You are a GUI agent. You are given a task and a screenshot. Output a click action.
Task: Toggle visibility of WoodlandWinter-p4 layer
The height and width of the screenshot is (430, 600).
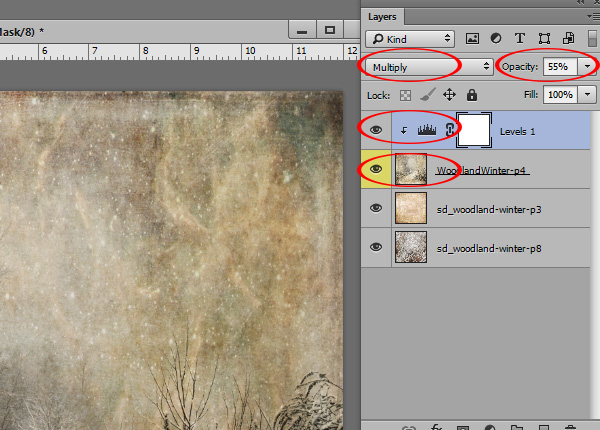pos(376,170)
